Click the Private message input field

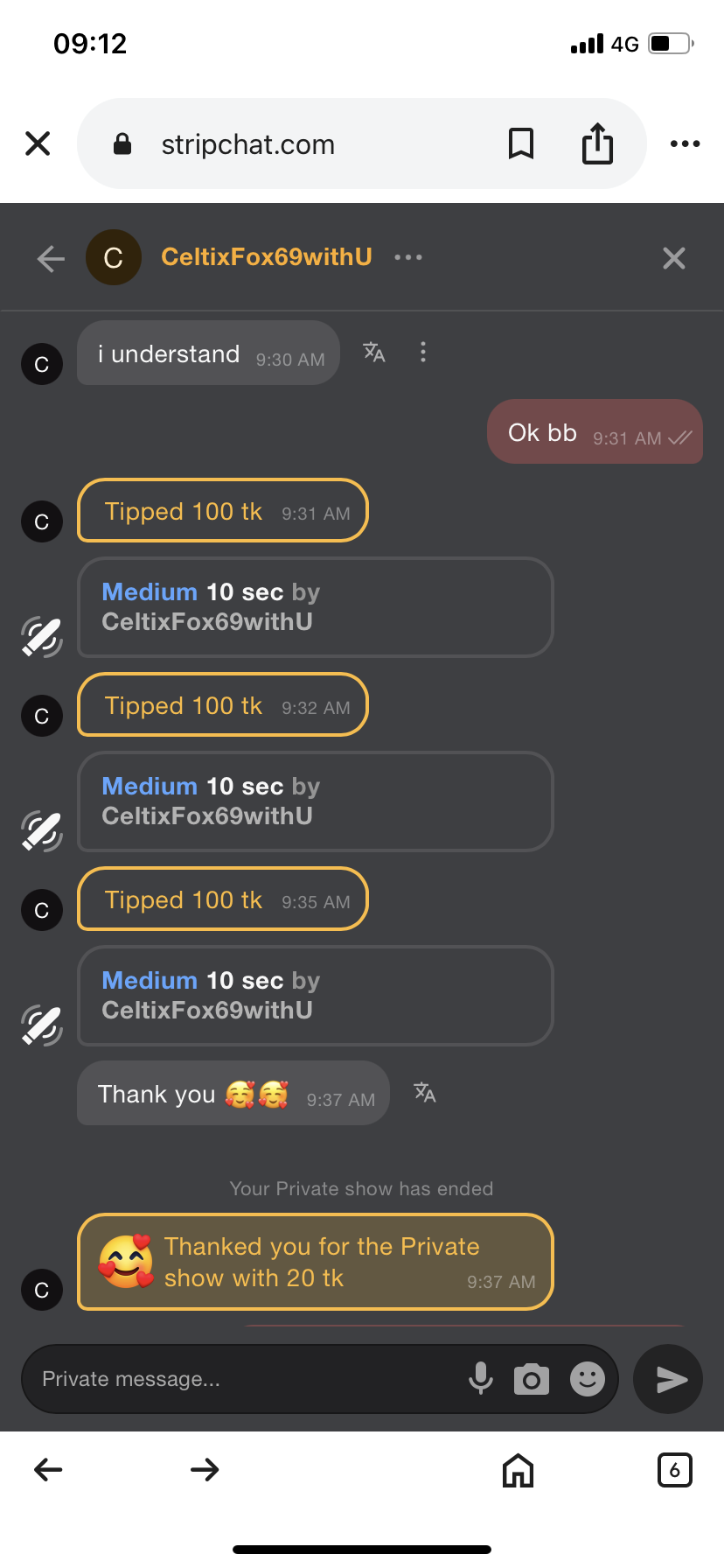245,1379
